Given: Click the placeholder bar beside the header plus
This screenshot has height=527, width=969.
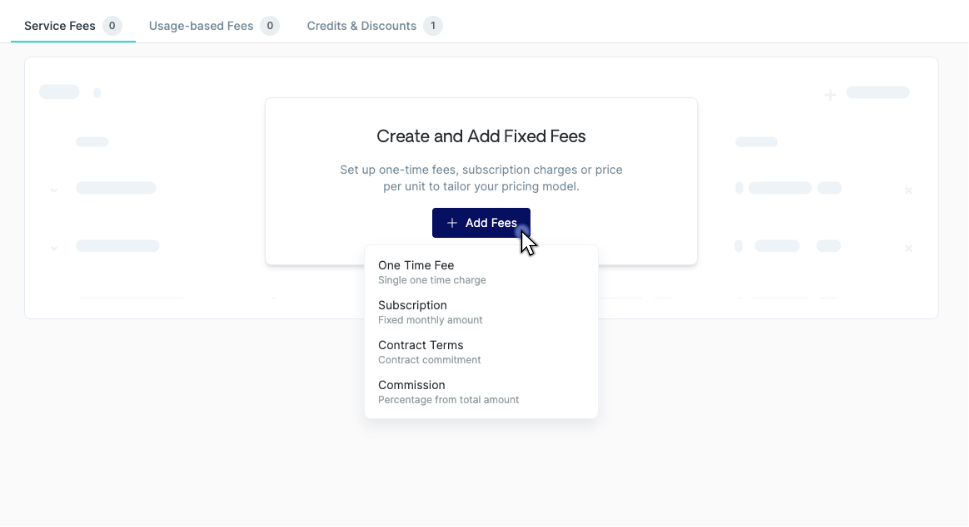Looking at the screenshot, I should (x=877, y=93).
